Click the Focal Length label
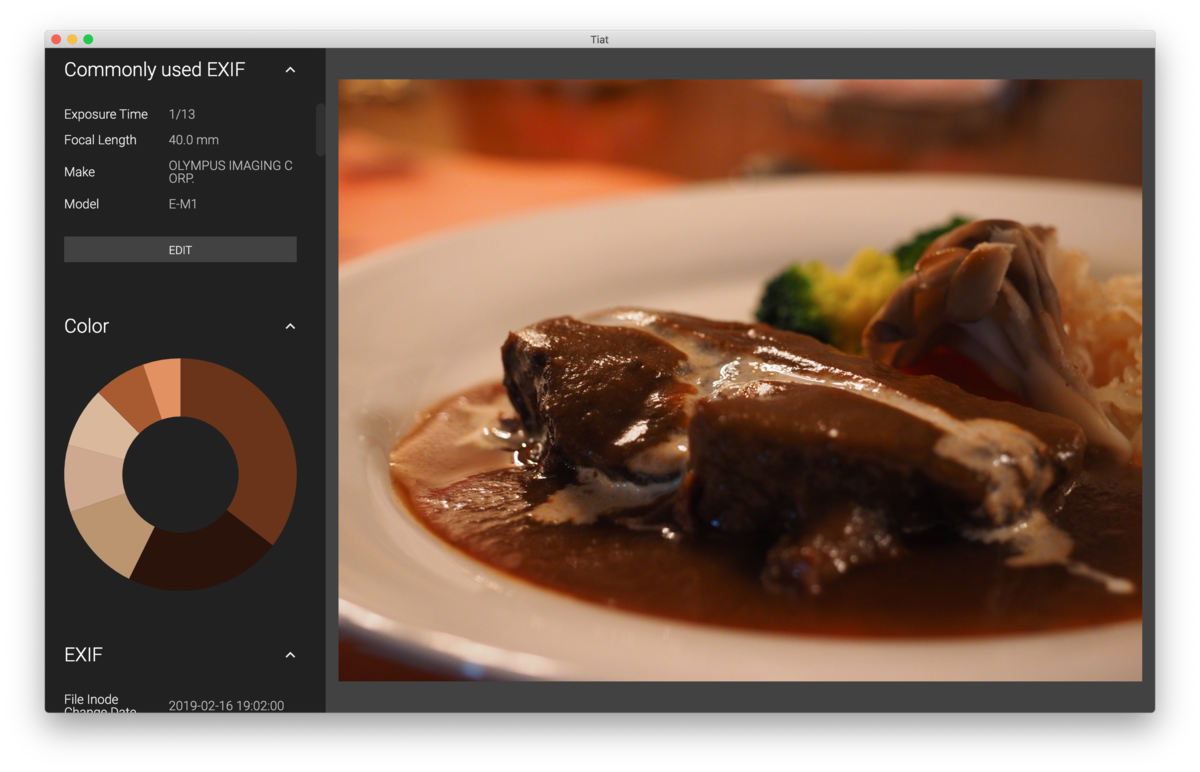Viewport: 1200px width, 772px height. 100,140
